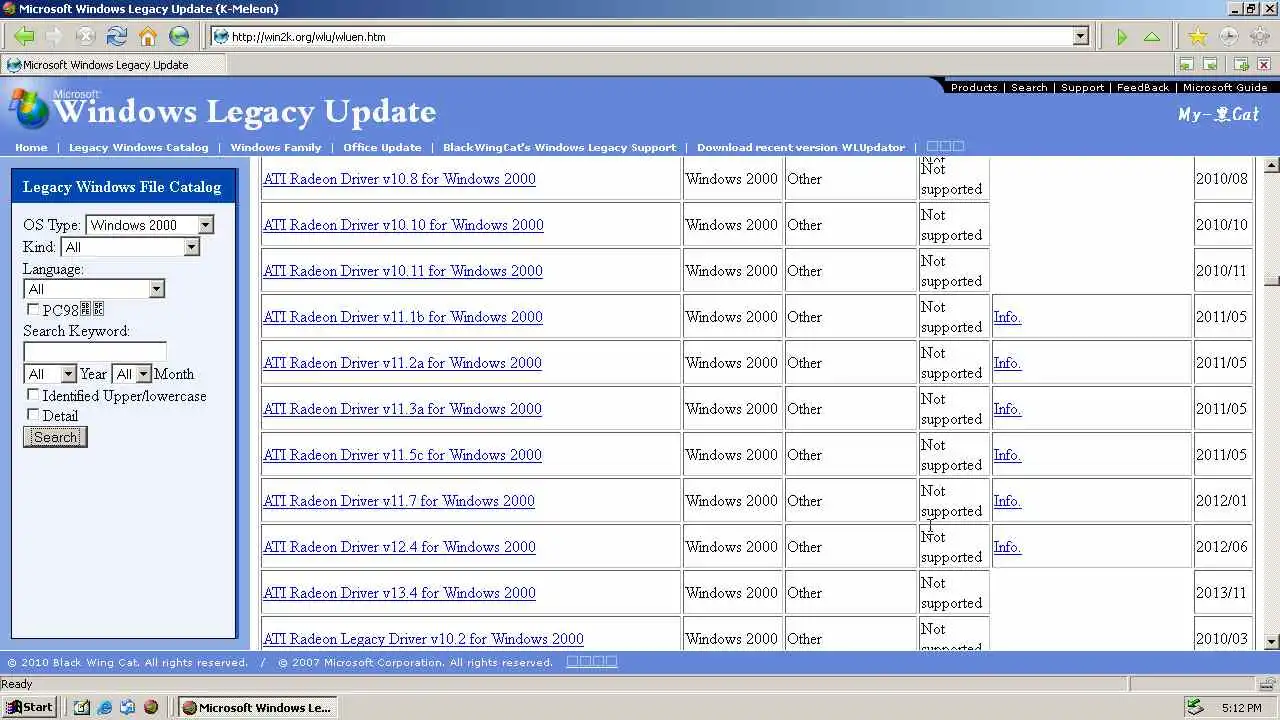Close the current tab with red X icon
The width and height of the screenshot is (1280, 720).
[x=1264, y=65]
